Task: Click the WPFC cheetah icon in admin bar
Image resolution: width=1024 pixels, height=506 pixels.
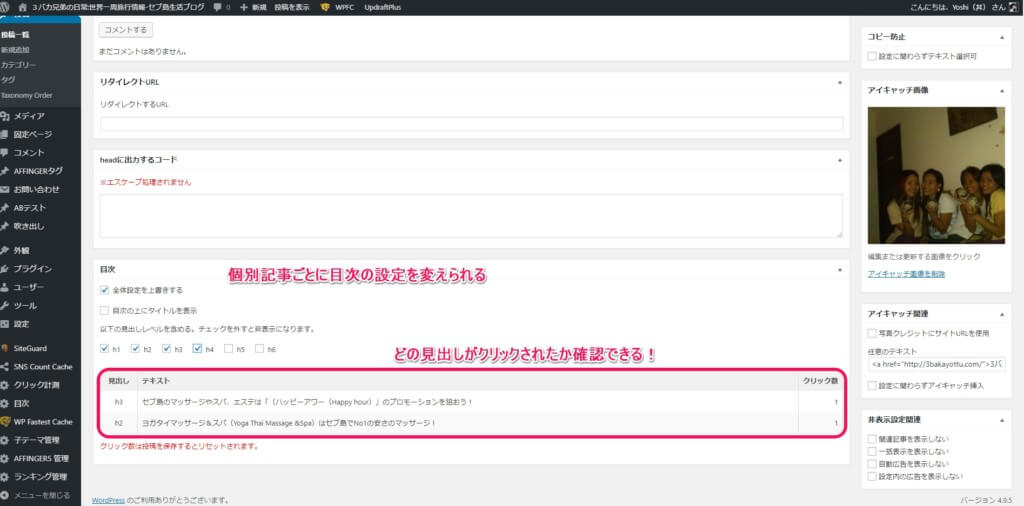Action: click(x=325, y=8)
